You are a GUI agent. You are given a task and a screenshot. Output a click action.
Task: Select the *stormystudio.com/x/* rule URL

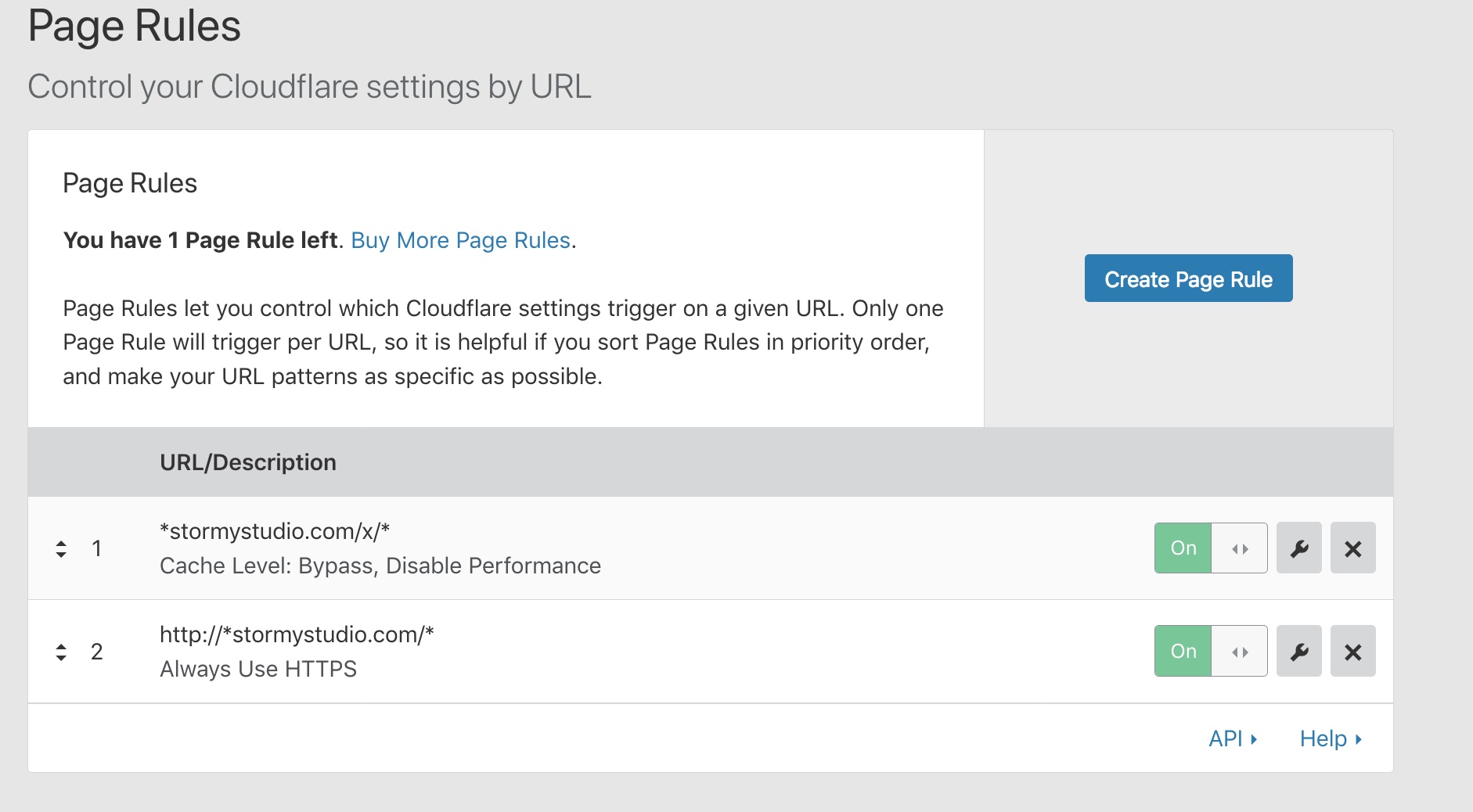click(275, 531)
